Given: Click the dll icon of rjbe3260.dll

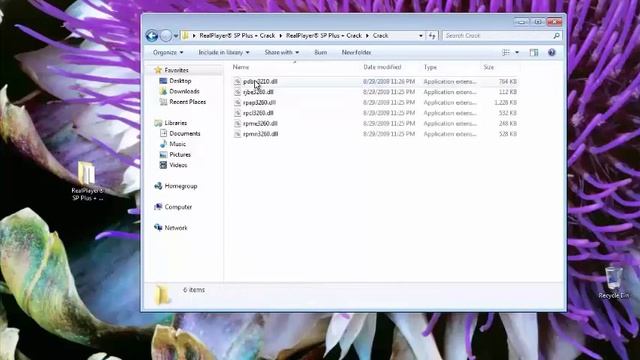Looking at the screenshot, I should click(237, 92).
